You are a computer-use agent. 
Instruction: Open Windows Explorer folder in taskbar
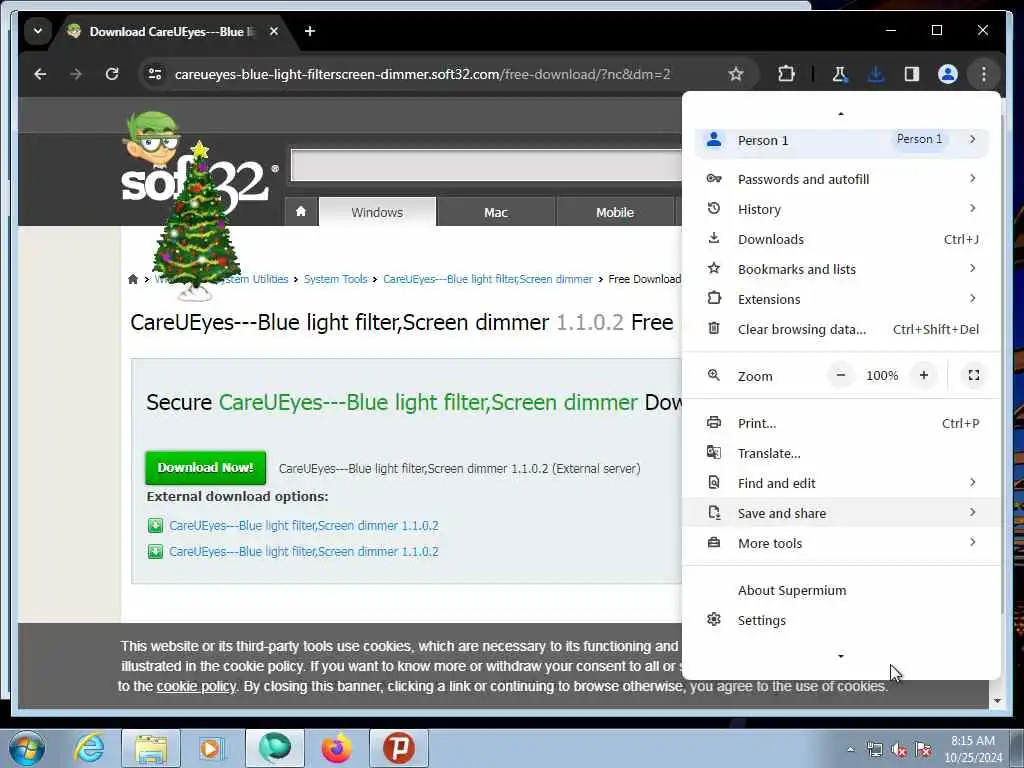pyautogui.click(x=151, y=748)
